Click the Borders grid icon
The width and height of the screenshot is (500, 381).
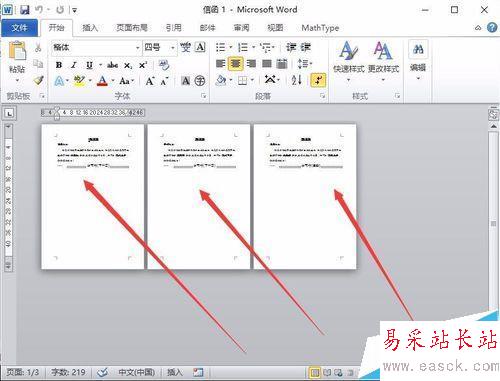click(x=243, y=80)
